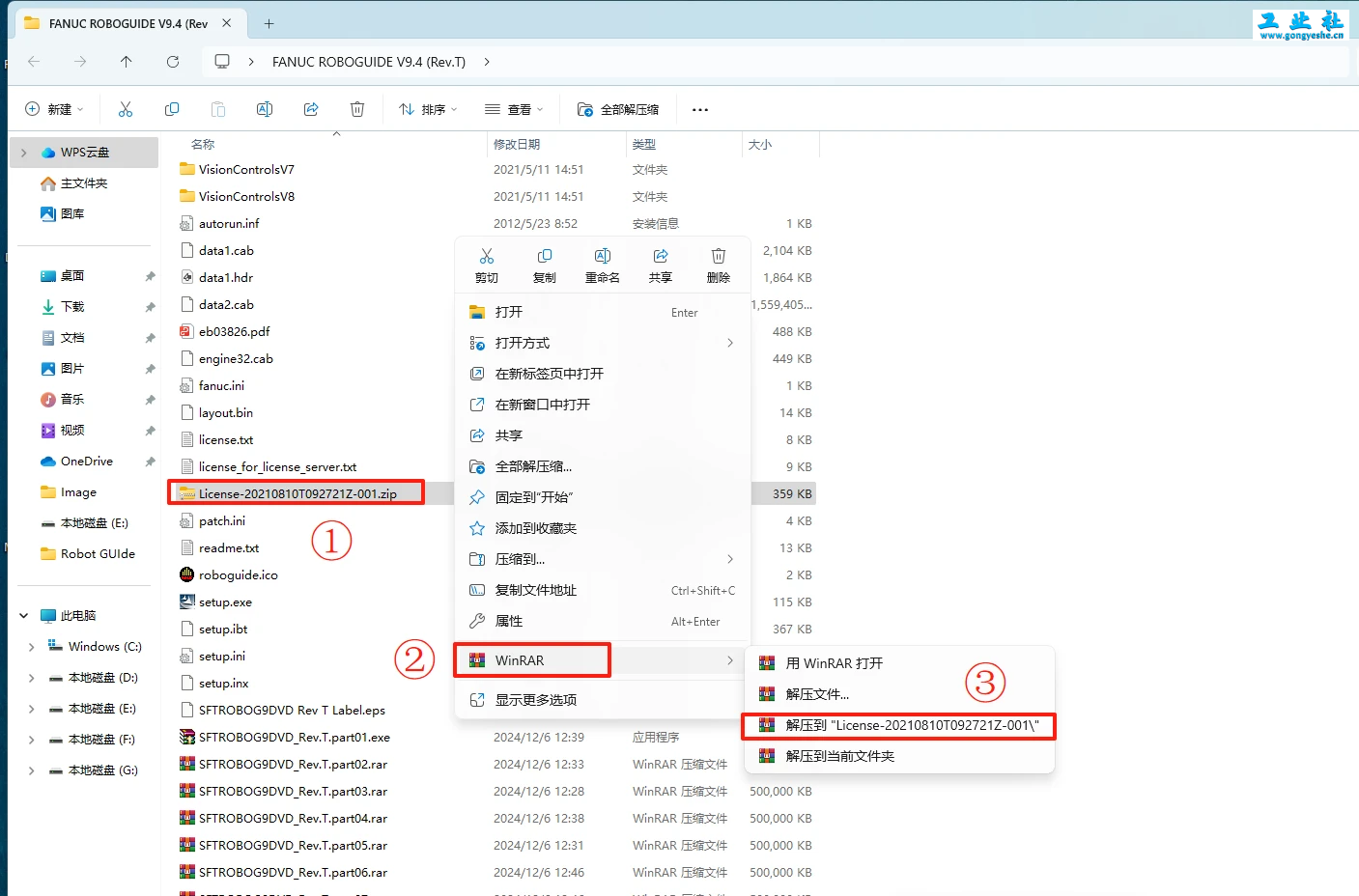Select the eb03826.pdf file

click(x=234, y=332)
